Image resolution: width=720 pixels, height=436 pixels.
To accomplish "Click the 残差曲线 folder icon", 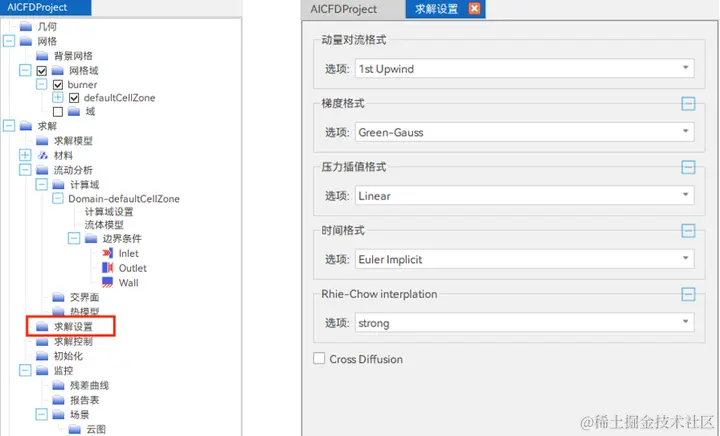I will (58, 385).
